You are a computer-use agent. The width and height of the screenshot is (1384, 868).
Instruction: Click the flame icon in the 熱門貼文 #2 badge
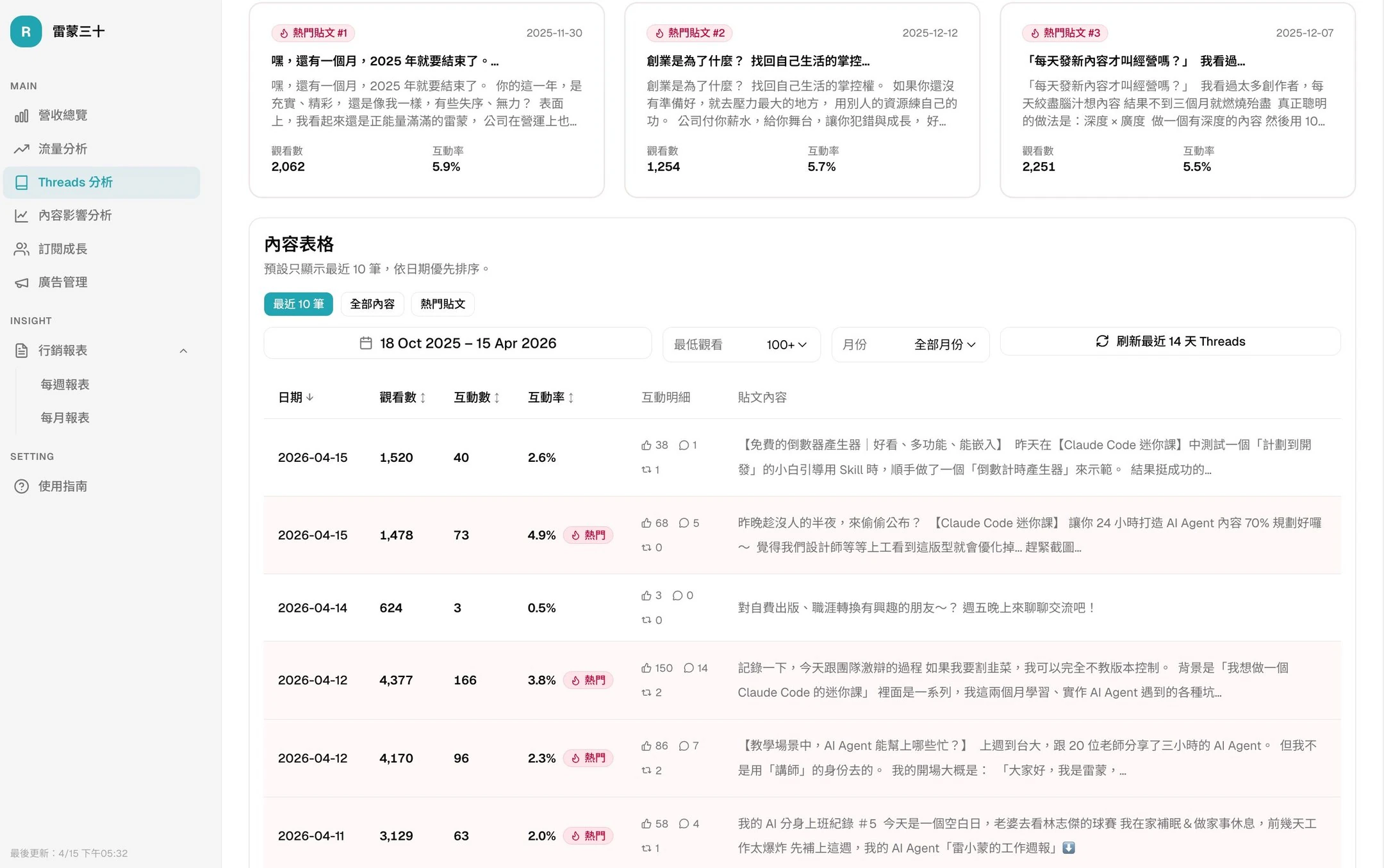pos(659,33)
